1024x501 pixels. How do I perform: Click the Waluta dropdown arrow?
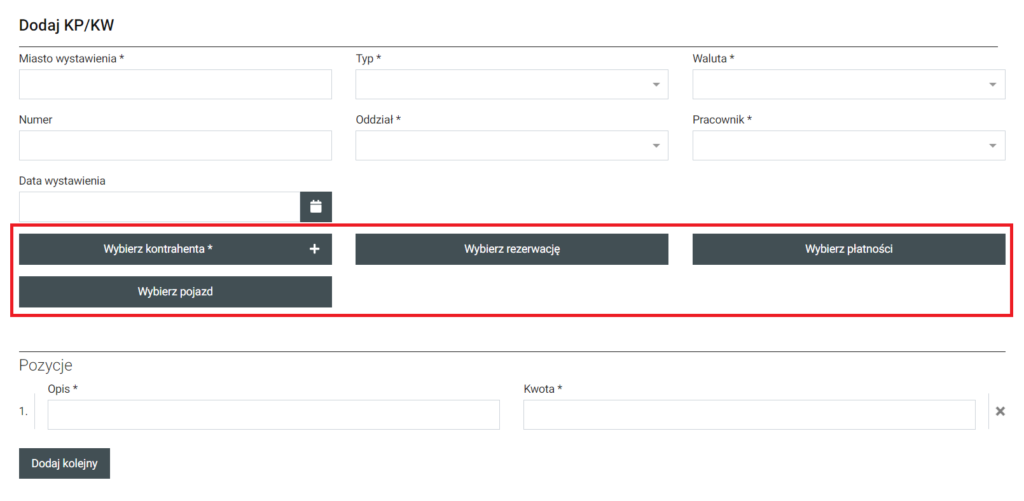pyautogui.click(x=993, y=85)
